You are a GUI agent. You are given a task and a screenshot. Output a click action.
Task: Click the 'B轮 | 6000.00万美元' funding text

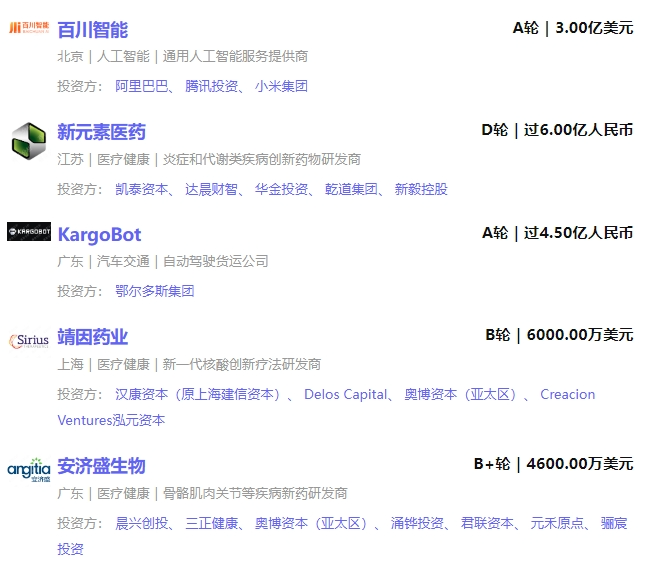click(559, 335)
